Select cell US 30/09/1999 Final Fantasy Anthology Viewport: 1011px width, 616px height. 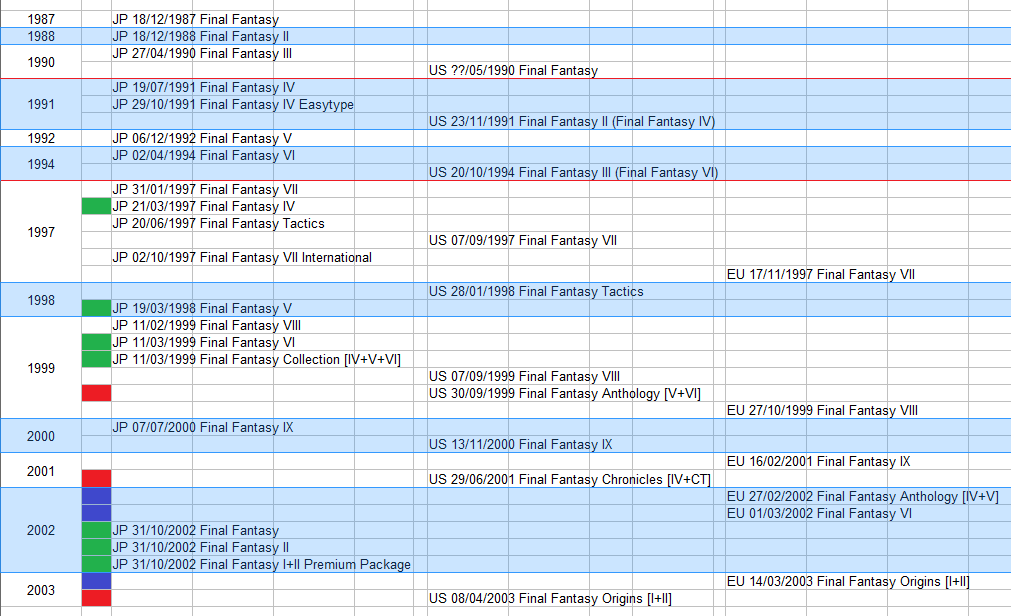pyautogui.click(x=564, y=393)
